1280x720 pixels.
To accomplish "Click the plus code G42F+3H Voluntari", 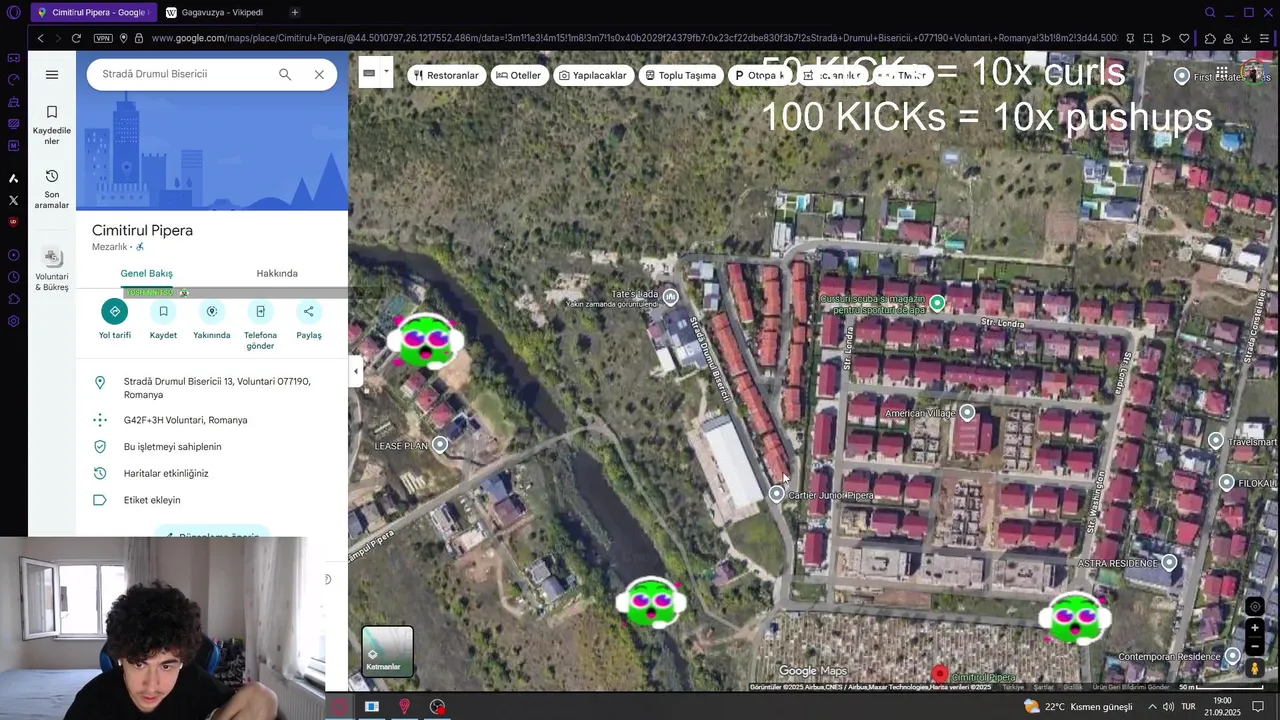I will point(212,420).
